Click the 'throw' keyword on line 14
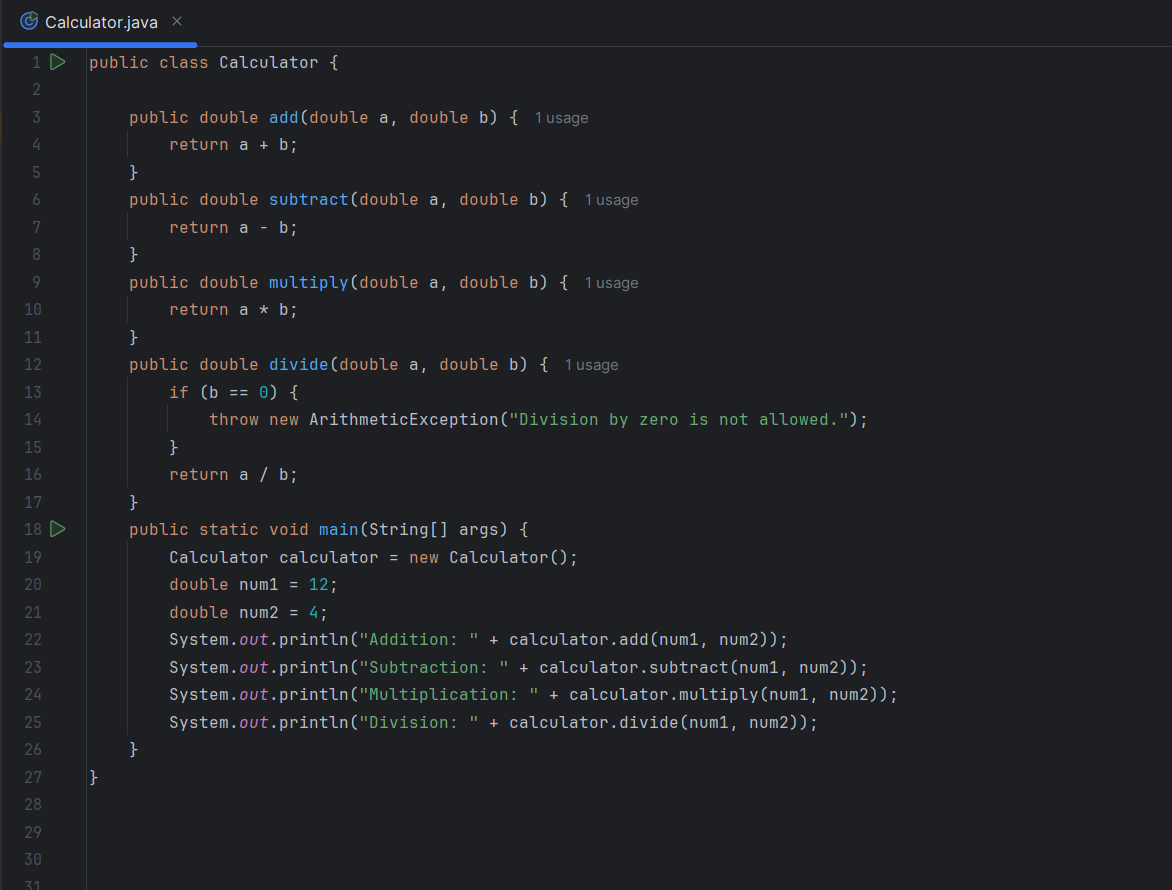 233,420
